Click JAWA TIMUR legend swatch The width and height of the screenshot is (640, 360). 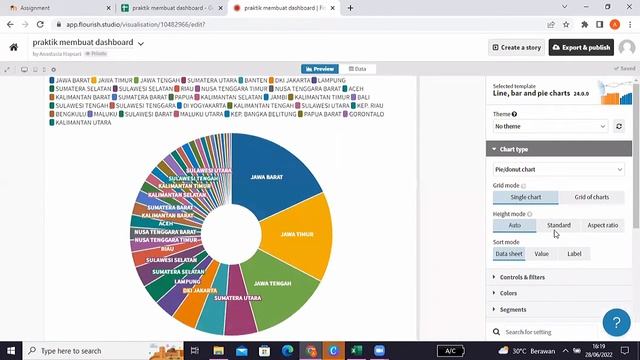click(94, 80)
